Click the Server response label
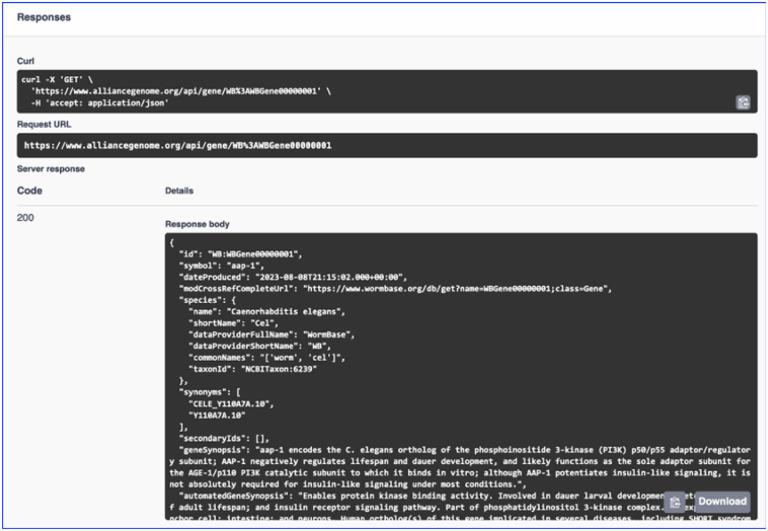 pos(51,168)
